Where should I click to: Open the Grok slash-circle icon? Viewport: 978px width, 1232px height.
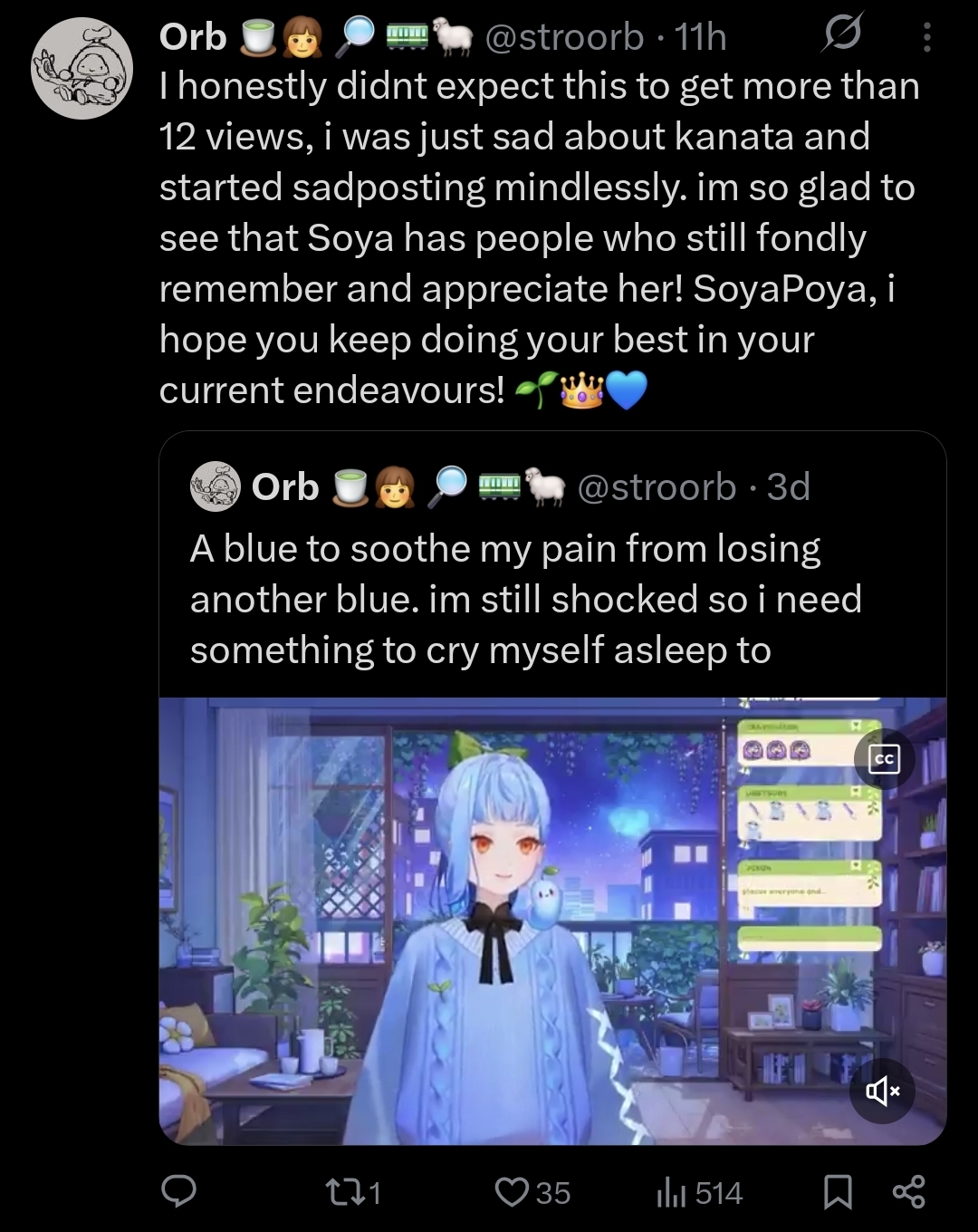coord(842,35)
